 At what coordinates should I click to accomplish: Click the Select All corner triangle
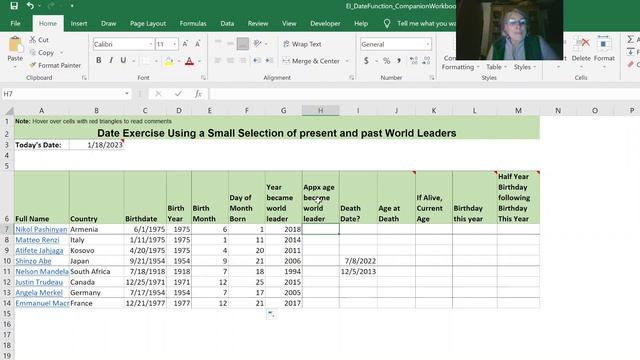(x=9, y=111)
